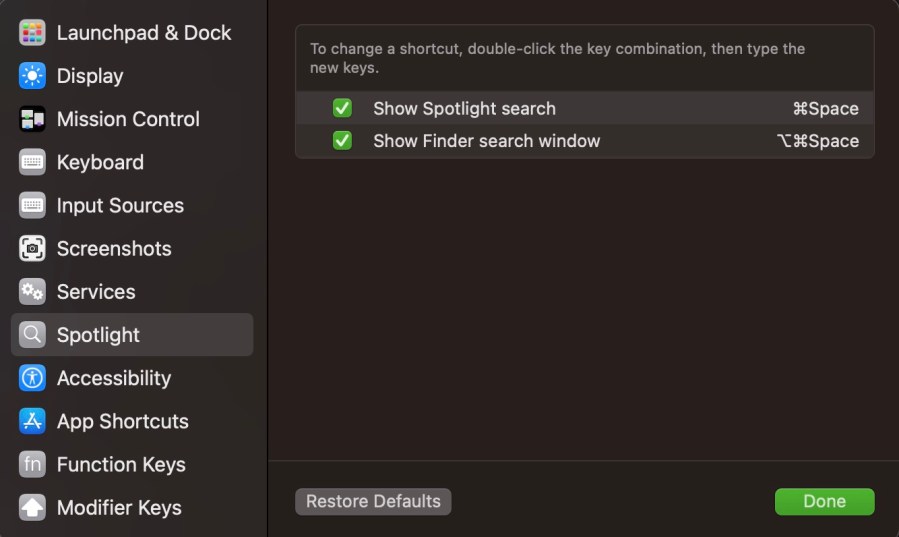
Task: Click the ⌥⌘Space shortcut keys
Action: coord(817,141)
